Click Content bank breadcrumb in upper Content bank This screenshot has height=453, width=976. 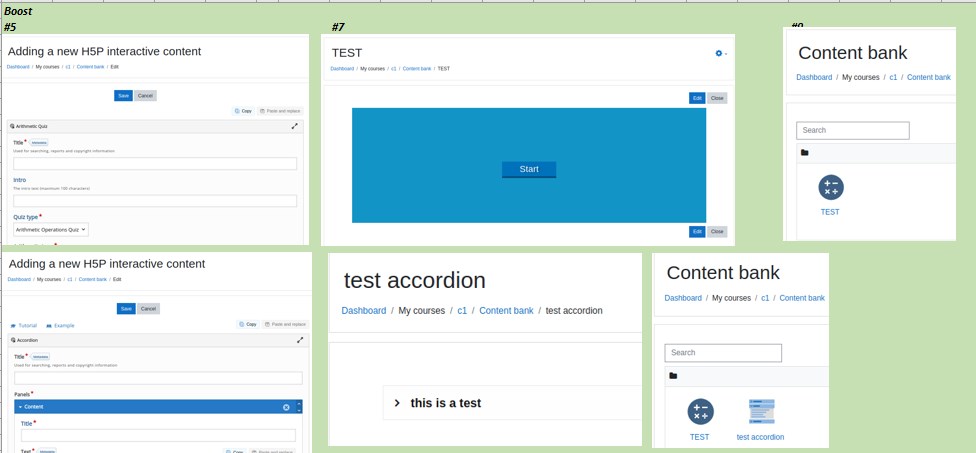pos(929,78)
